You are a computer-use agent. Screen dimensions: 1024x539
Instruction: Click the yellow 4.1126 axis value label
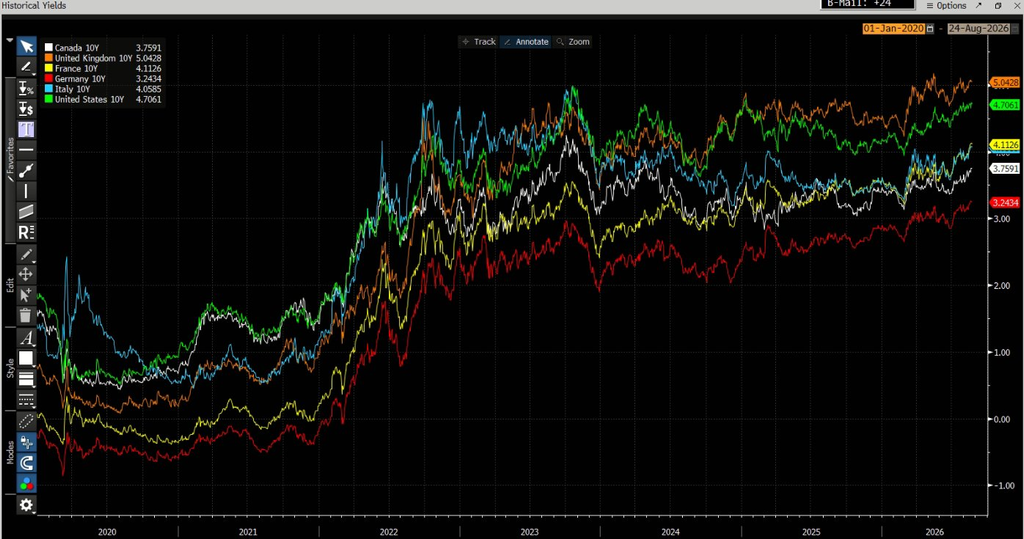pyautogui.click(x=1005, y=145)
